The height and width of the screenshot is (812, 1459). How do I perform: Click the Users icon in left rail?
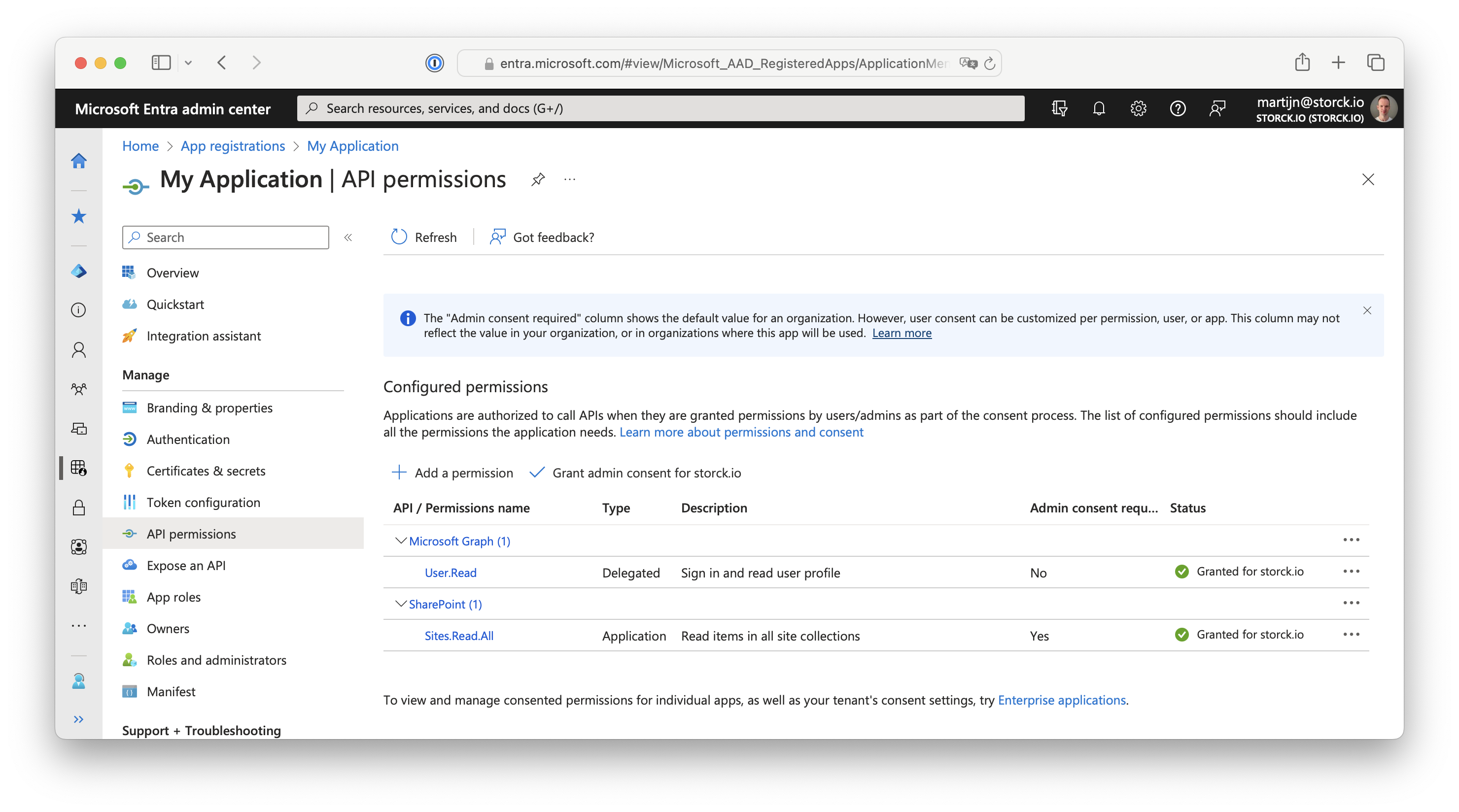(79, 350)
